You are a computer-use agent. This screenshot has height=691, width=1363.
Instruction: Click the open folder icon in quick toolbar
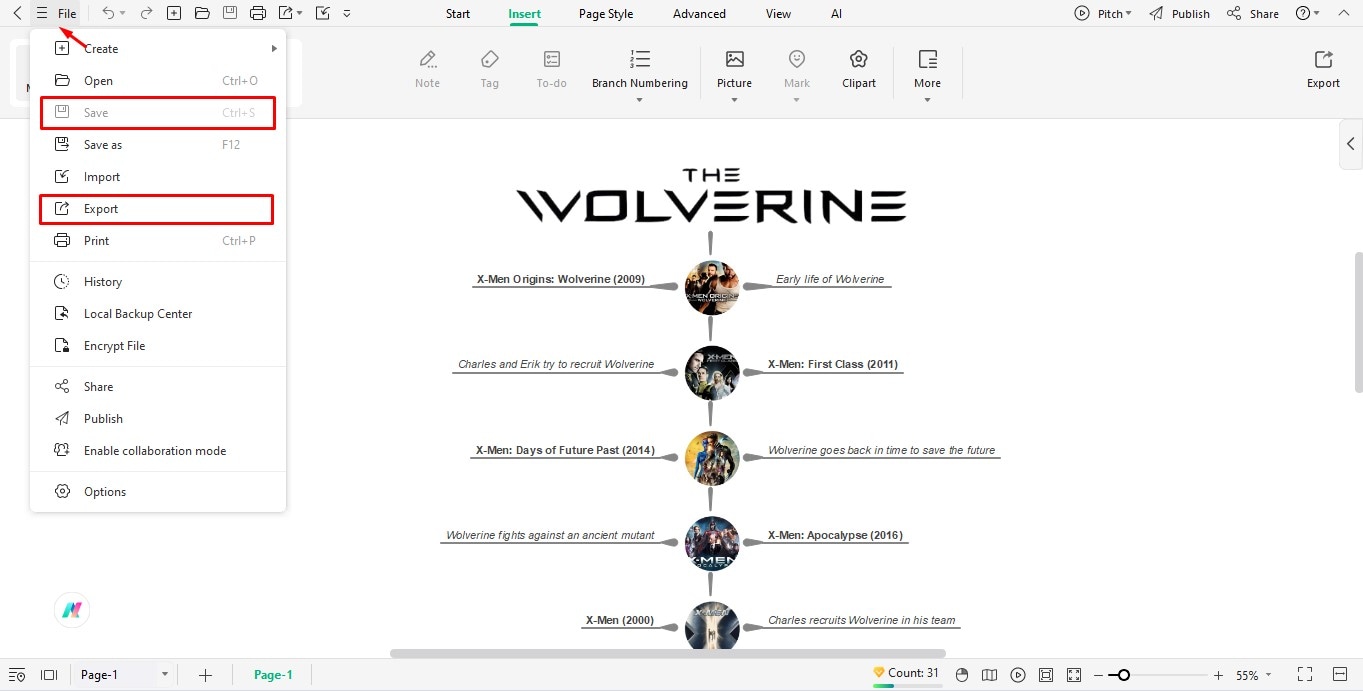pos(202,14)
